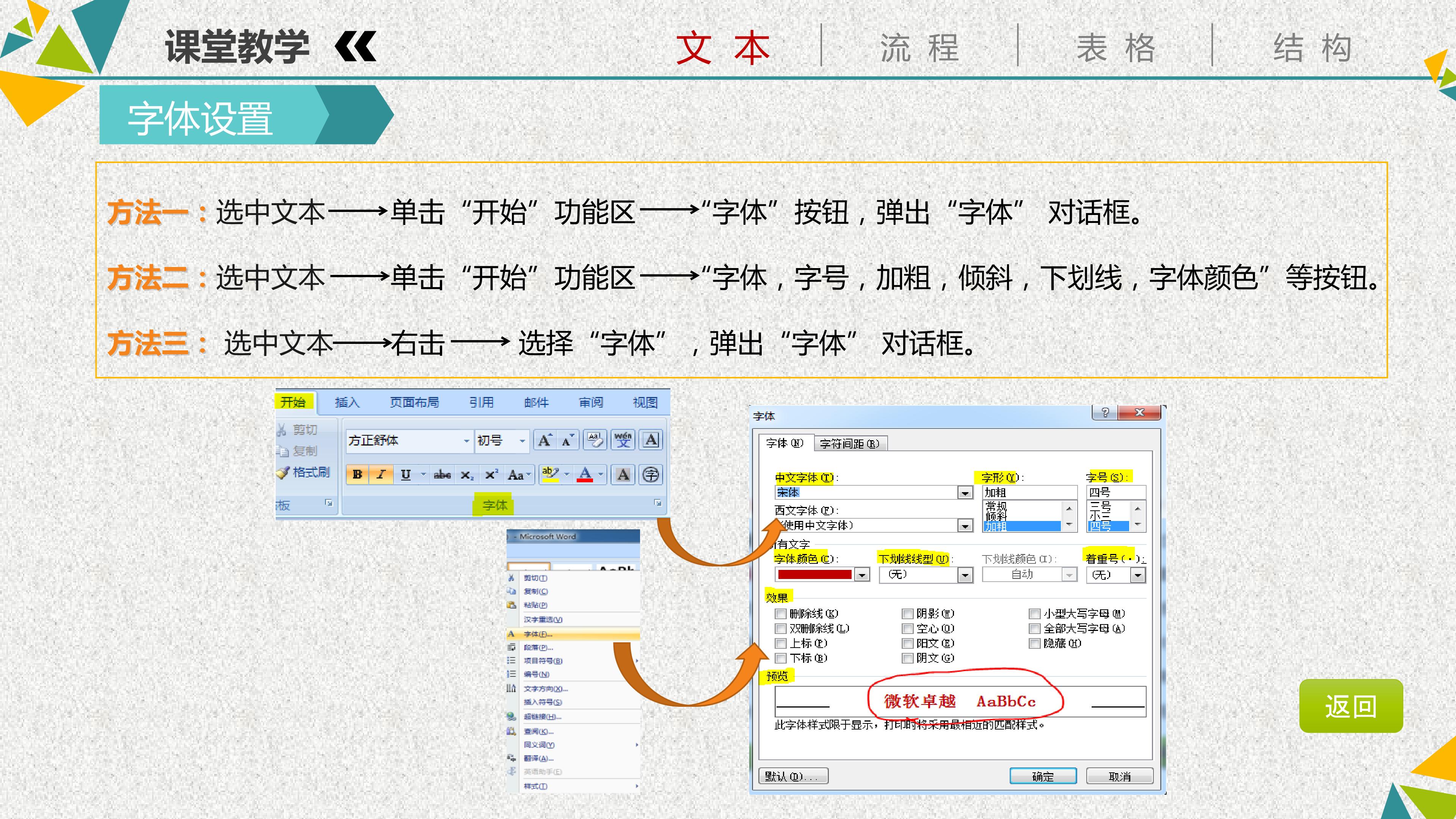
Task: Select 四号 in the font size list
Action: pos(1108,526)
